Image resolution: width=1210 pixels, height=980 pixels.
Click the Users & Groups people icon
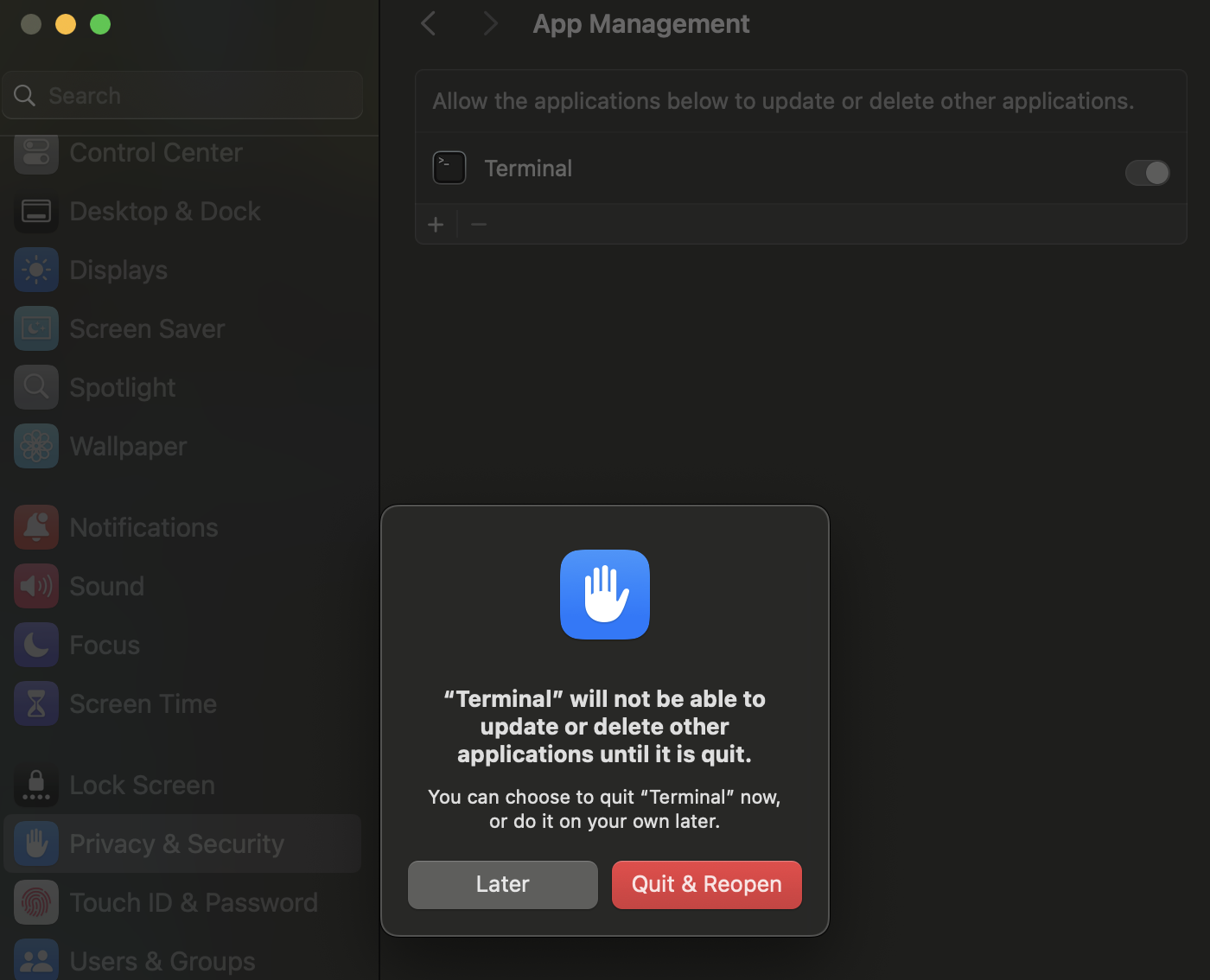click(x=36, y=959)
